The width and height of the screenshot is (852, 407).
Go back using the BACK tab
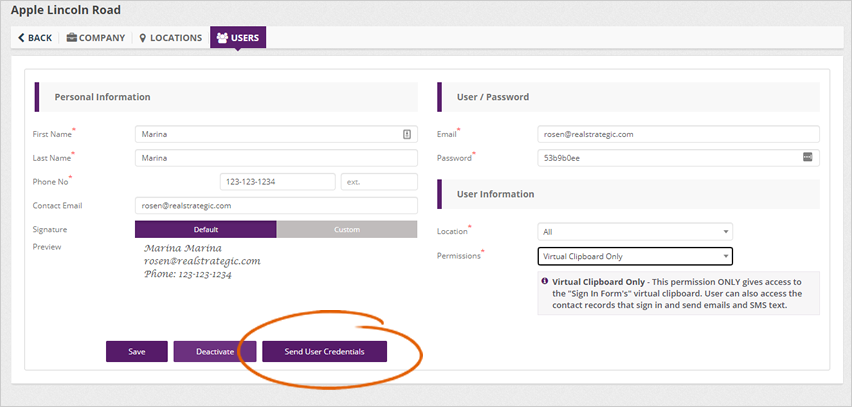[35, 38]
